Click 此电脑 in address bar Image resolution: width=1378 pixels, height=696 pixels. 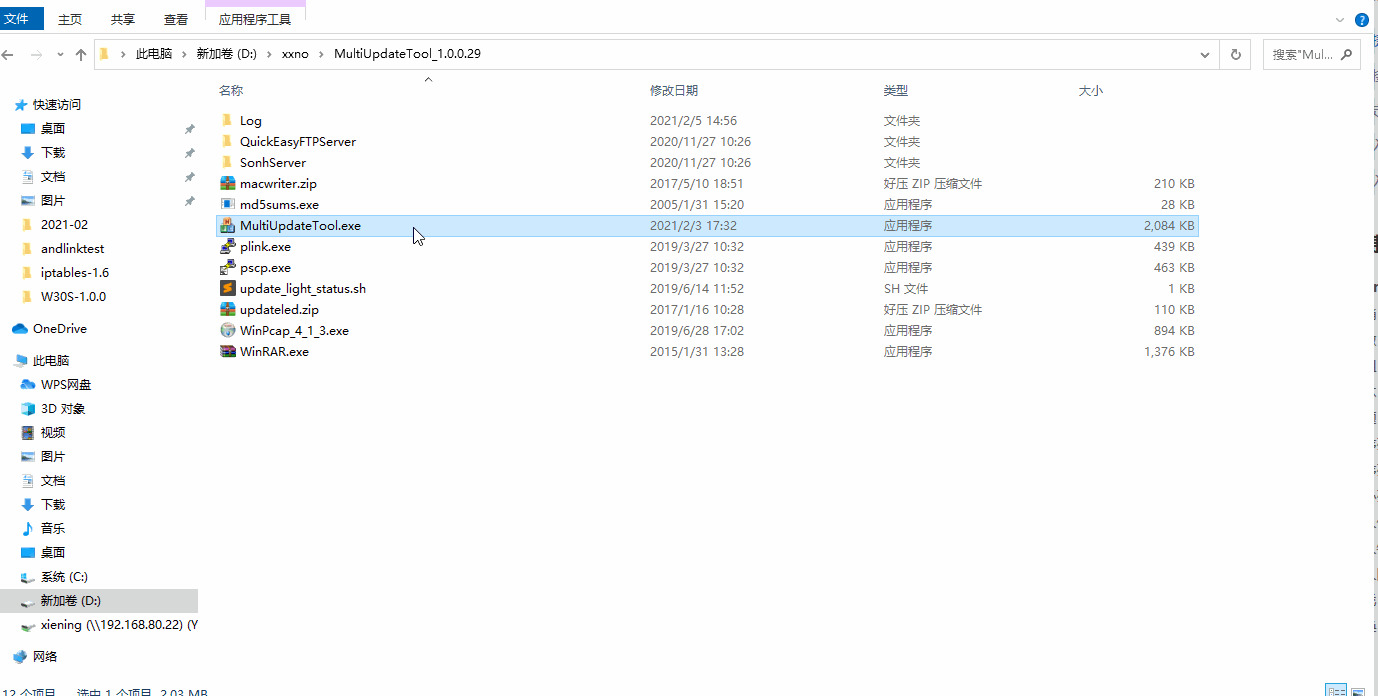click(154, 54)
